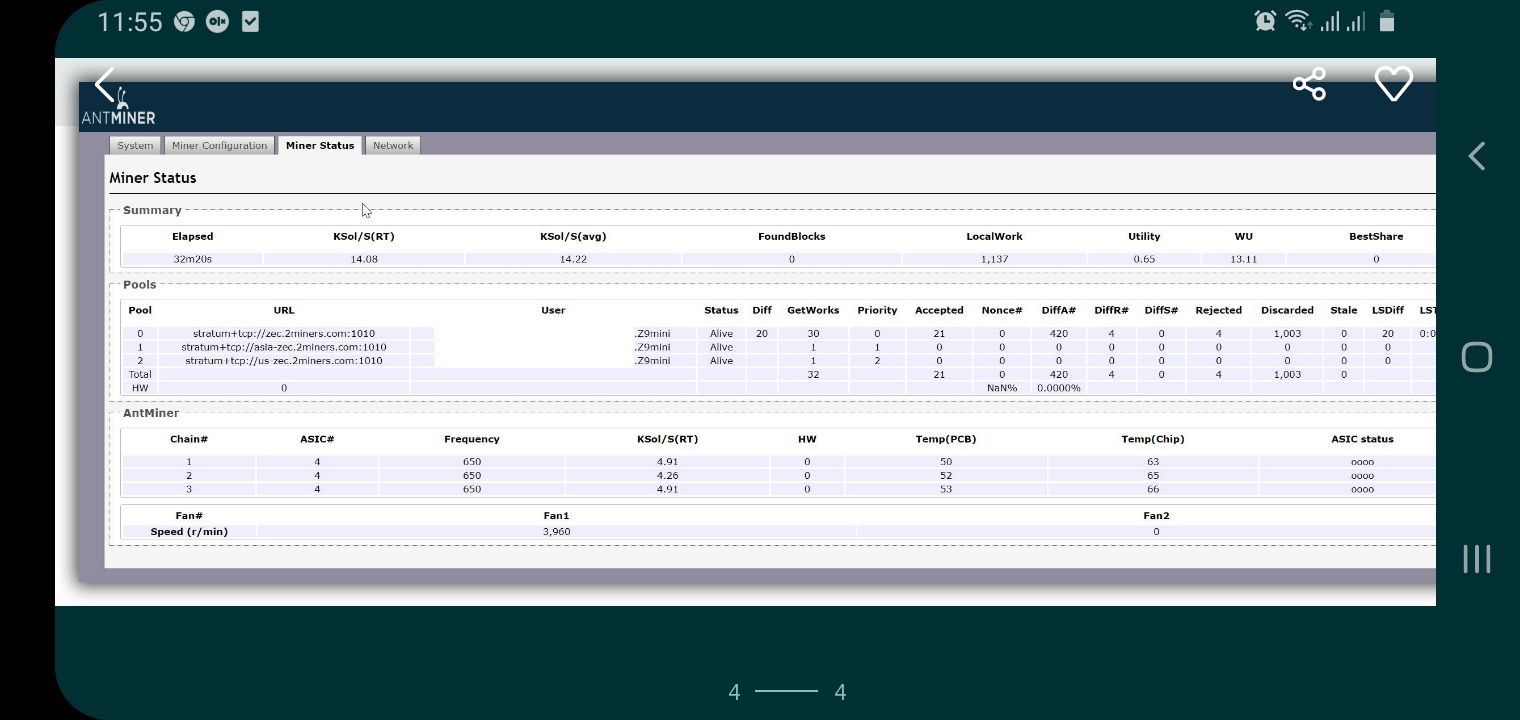Tap the back arrow in viewer

tap(105, 84)
